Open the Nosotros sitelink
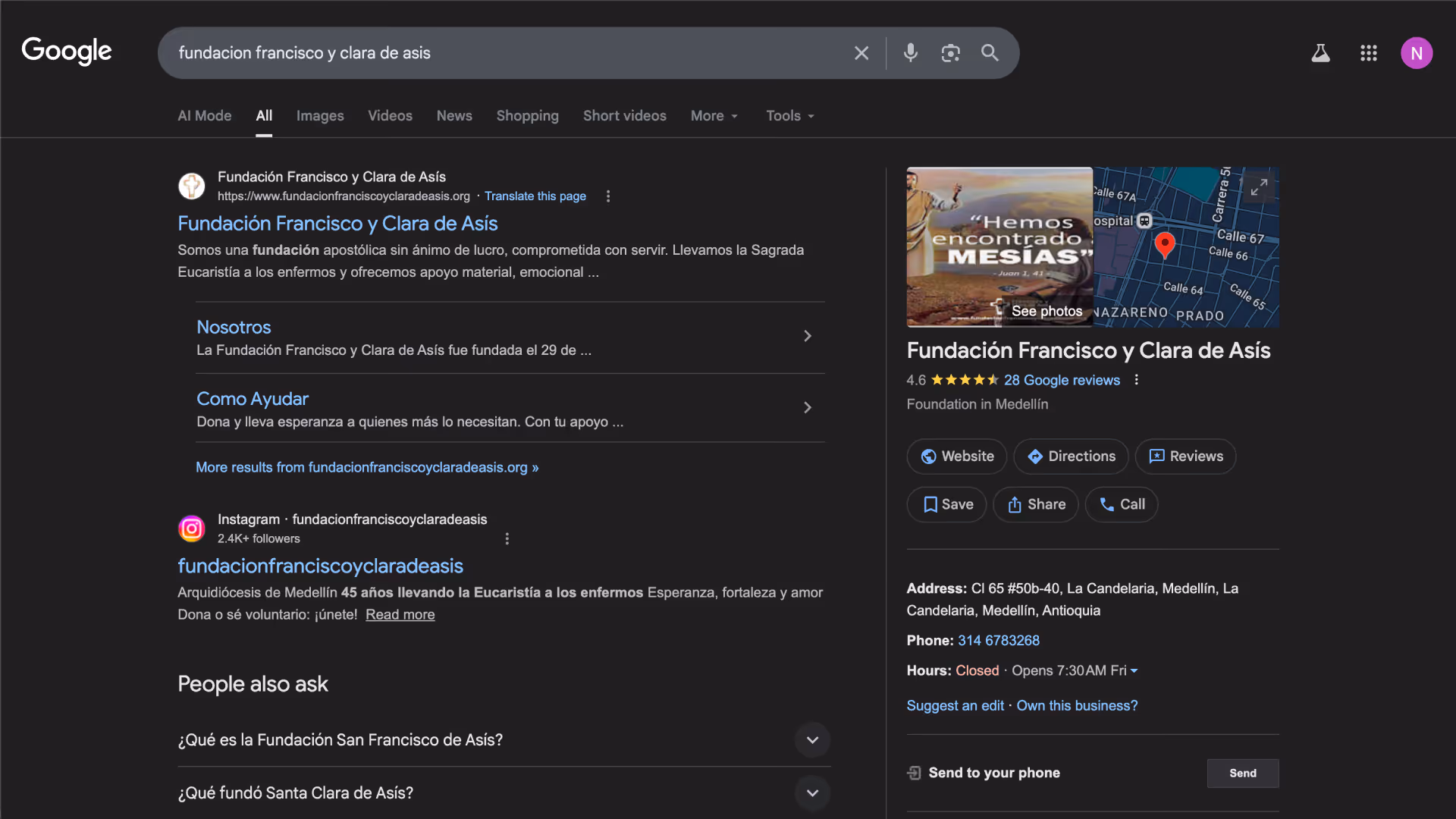 coord(234,328)
